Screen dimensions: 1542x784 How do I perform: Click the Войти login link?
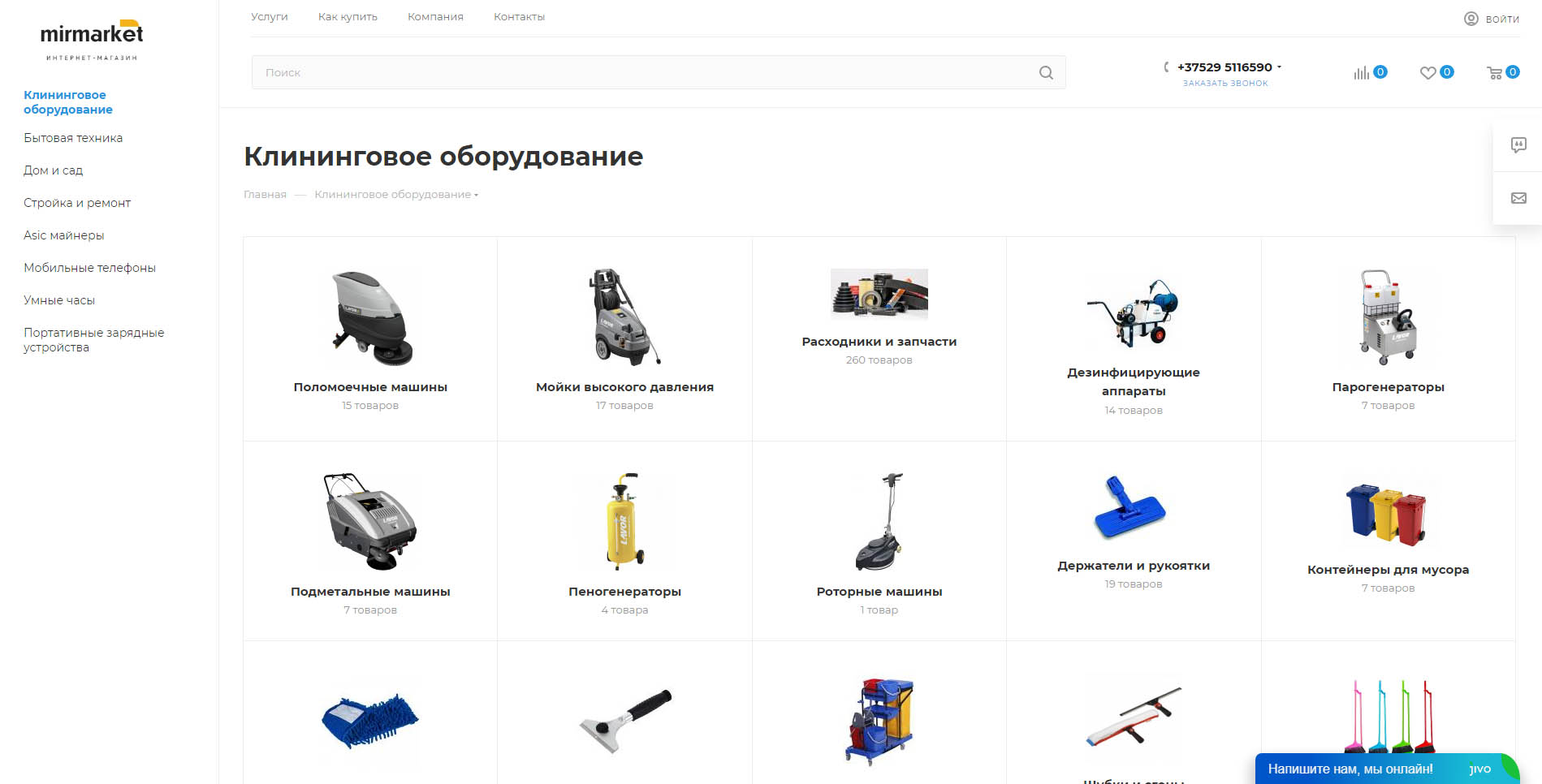click(x=1502, y=19)
